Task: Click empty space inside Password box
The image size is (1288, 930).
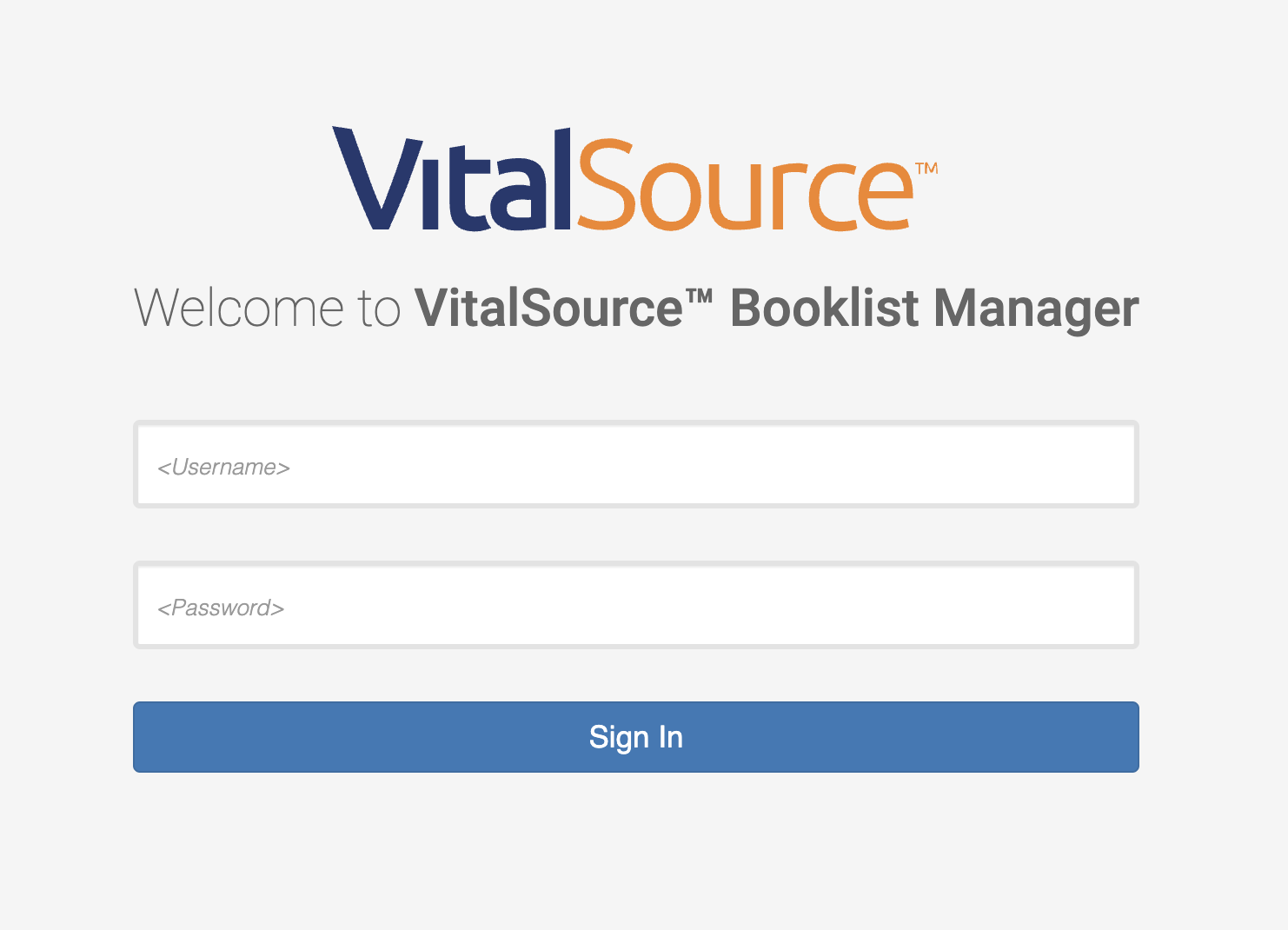Action: coord(713,605)
